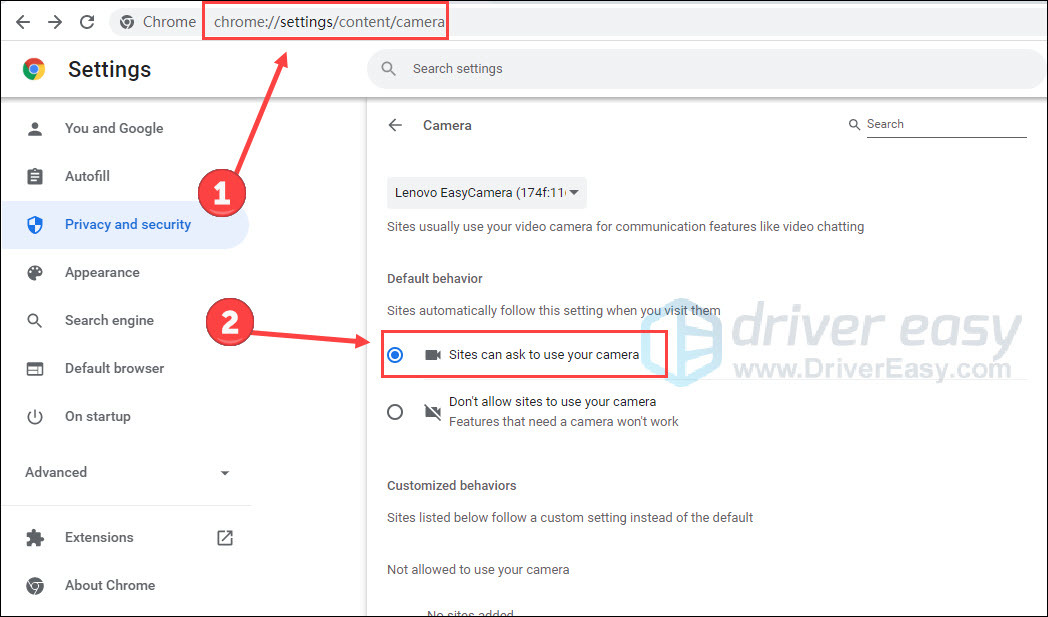The height and width of the screenshot is (617, 1048).
Task: Select the Search engine magnifier icon
Action: [36, 320]
